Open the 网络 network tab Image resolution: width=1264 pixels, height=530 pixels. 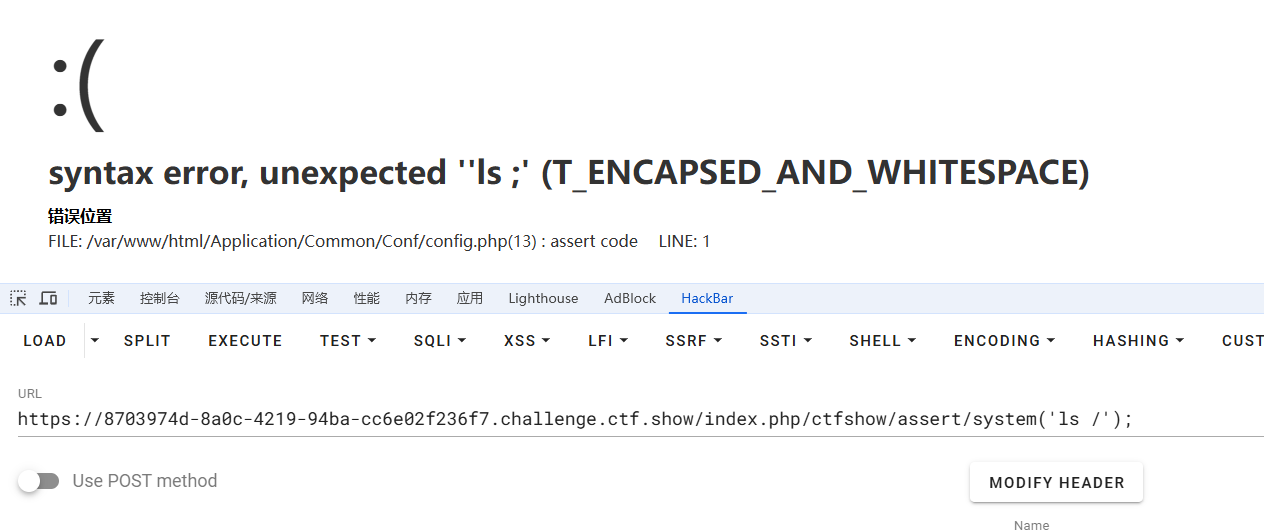tap(315, 298)
